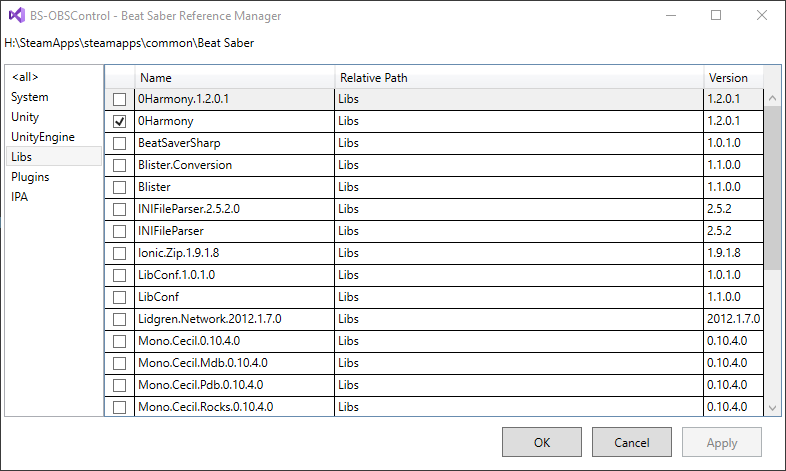786x471 pixels.
Task: Click the Beat Saber install path text
Action: (129, 43)
